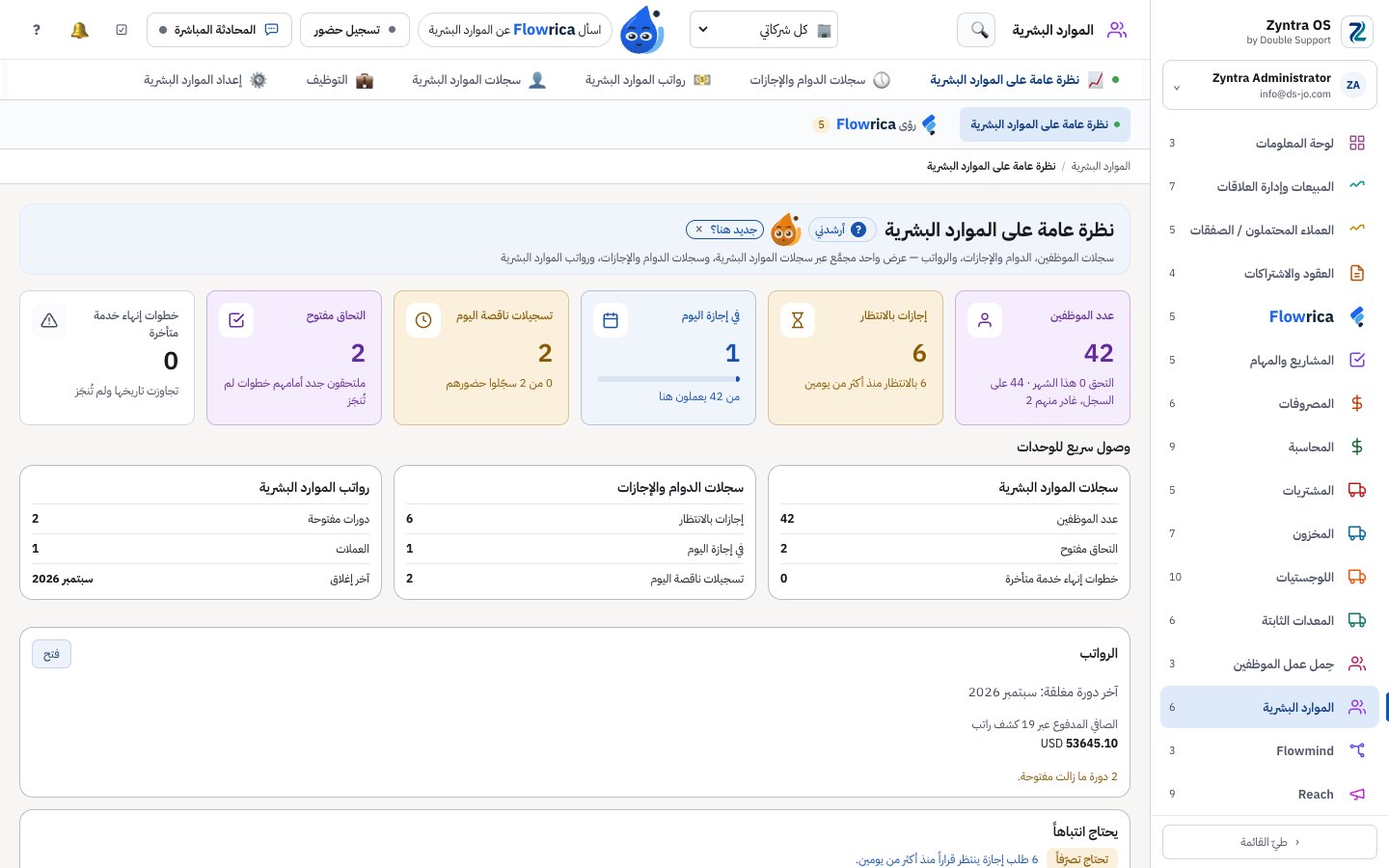Open the إجازات بالانتظار stat card
The image size is (1389, 868).
coord(856,358)
